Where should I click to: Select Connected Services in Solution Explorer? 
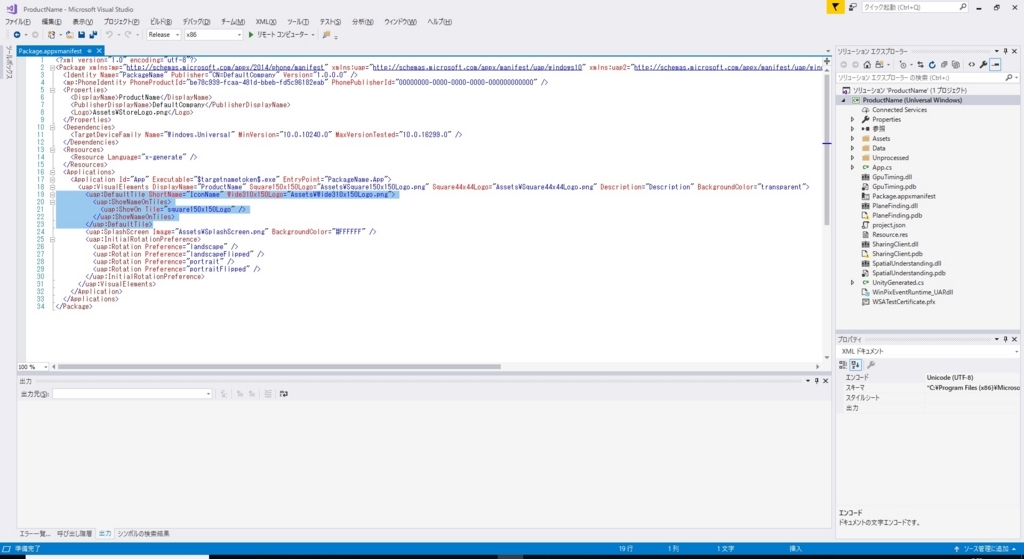(899, 110)
